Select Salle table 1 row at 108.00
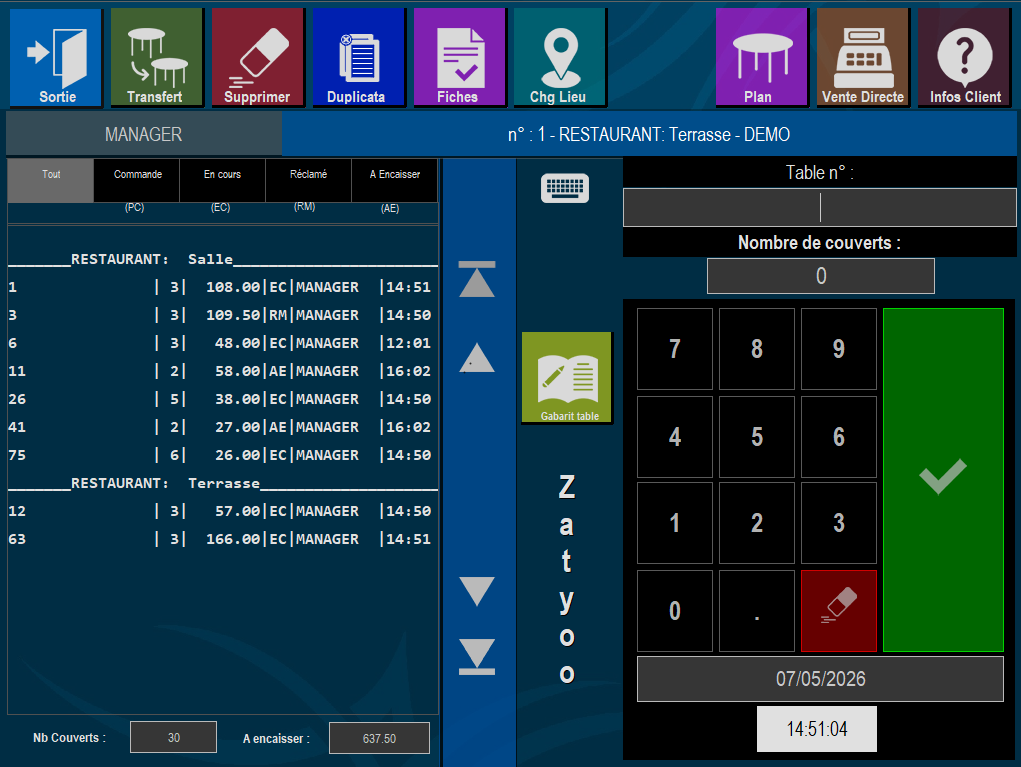Viewport: 1021px width, 767px height. pyautogui.click(x=222, y=287)
